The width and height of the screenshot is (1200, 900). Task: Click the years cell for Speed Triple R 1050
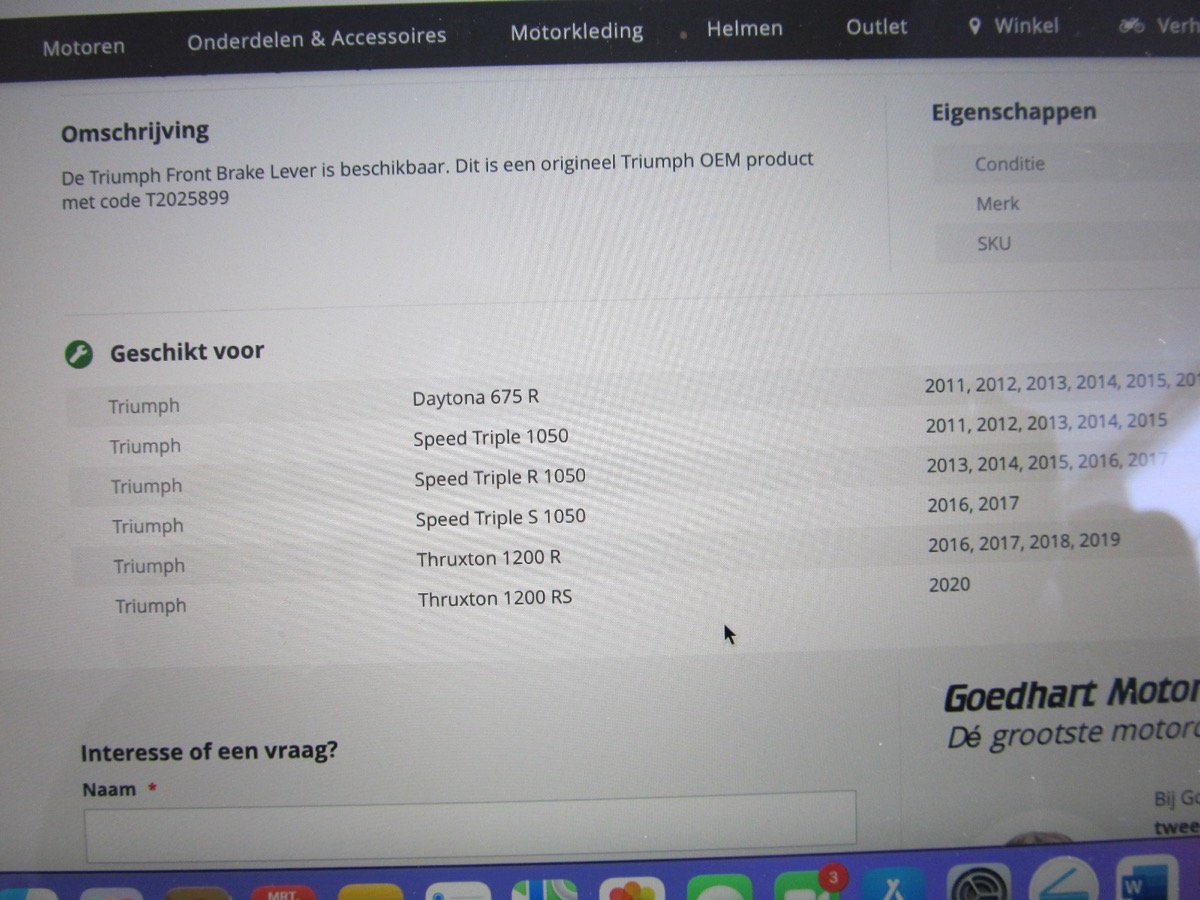(1047, 463)
